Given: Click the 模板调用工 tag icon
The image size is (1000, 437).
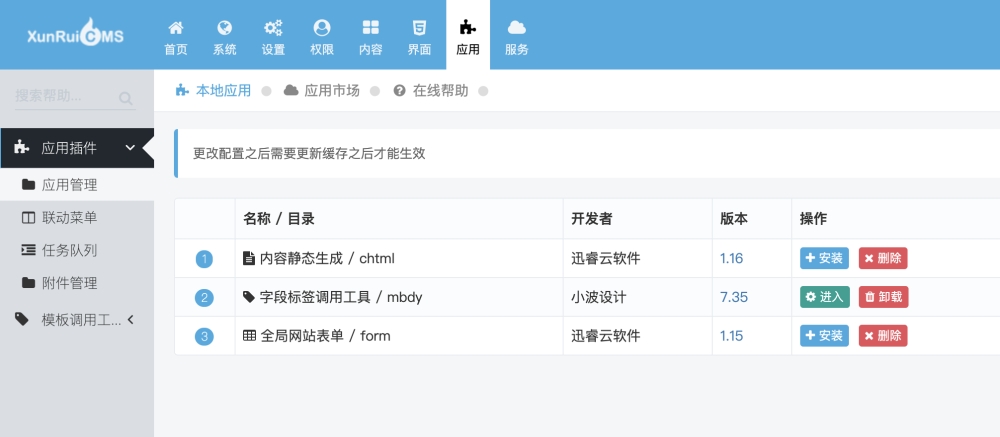Looking at the screenshot, I should click(22, 319).
